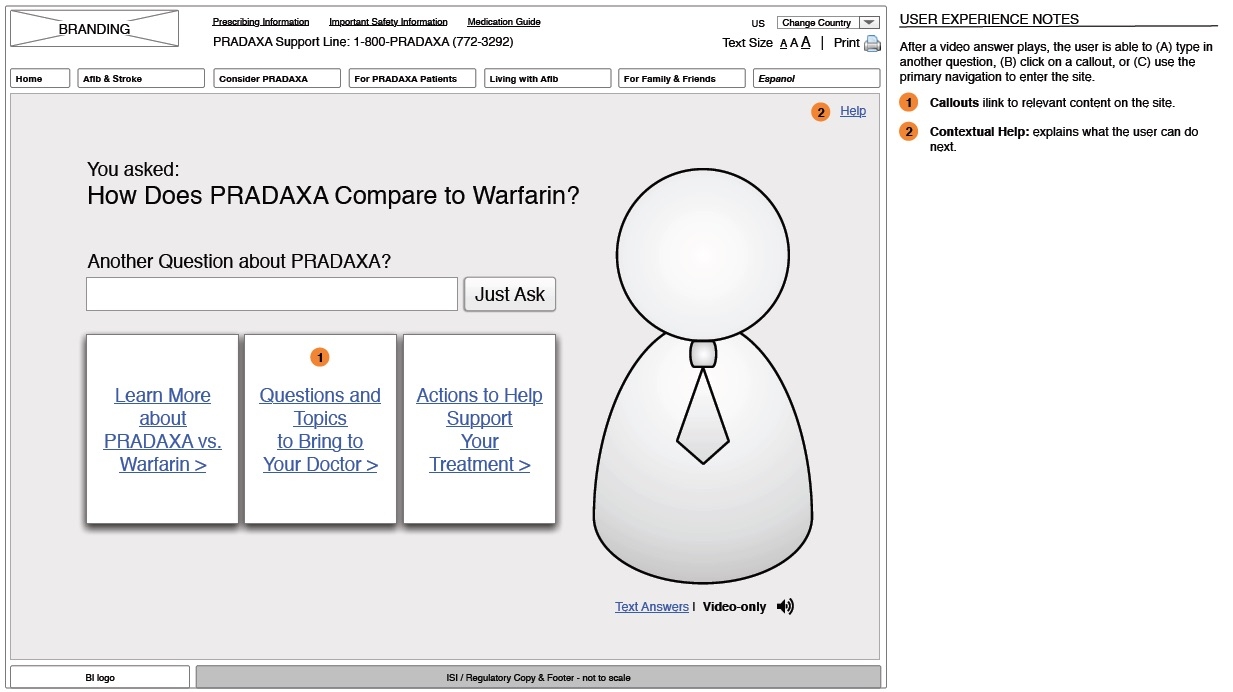This screenshot has width=1233, height=692.
Task: Click the ISI / Regulatory Copy & Footer bar
Action: tap(538, 677)
